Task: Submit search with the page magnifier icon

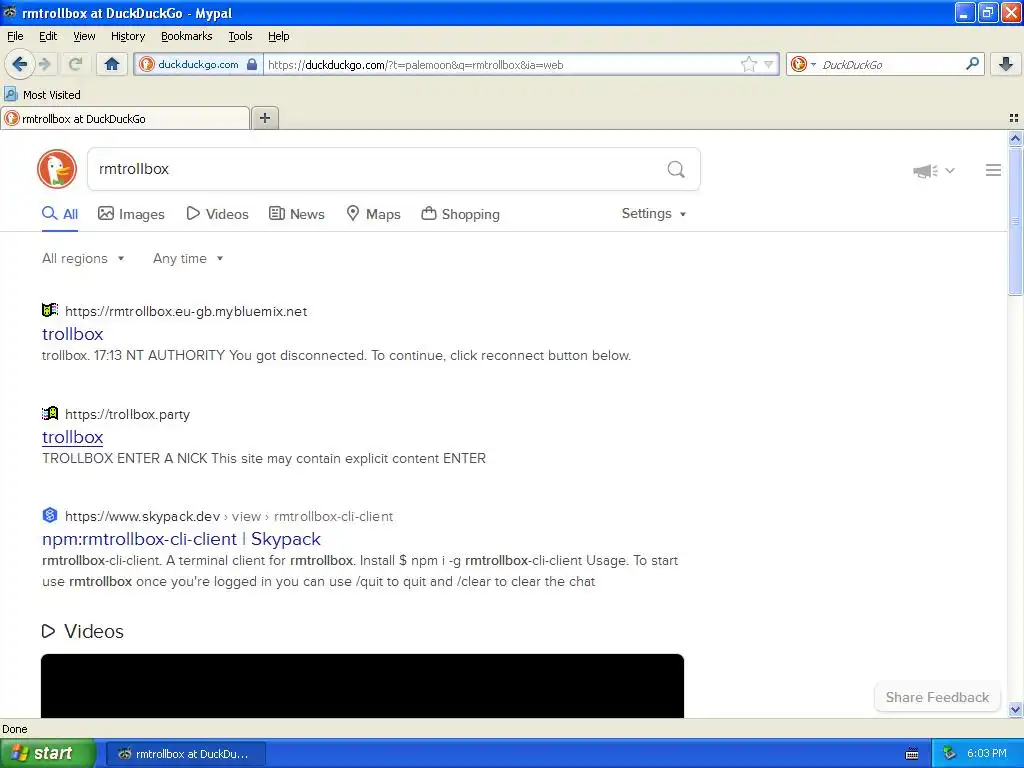Action: [x=676, y=170]
